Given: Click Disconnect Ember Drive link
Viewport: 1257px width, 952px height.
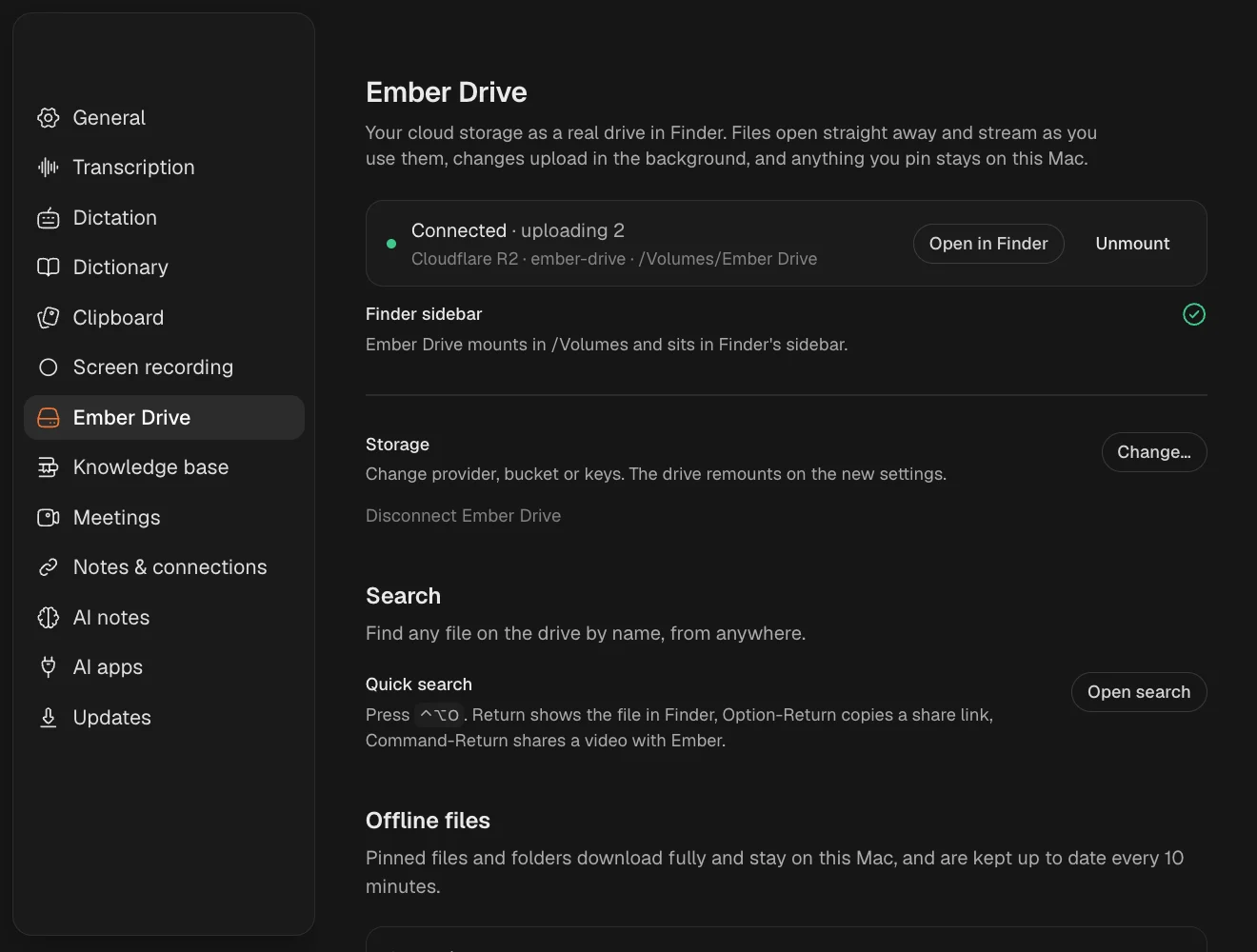Looking at the screenshot, I should (x=463, y=516).
